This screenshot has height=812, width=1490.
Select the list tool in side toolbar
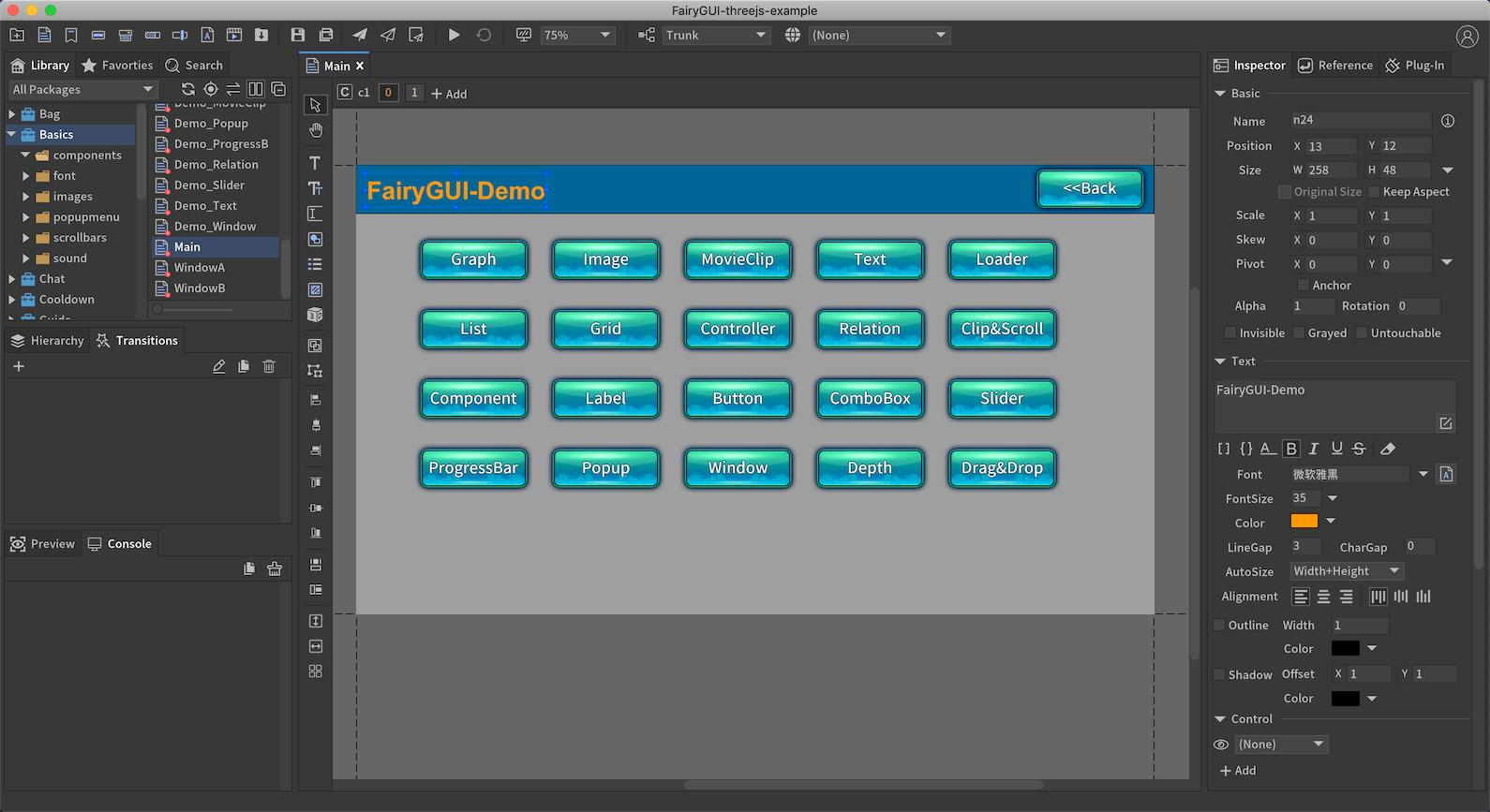pyautogui.click(x=315, y=264)
